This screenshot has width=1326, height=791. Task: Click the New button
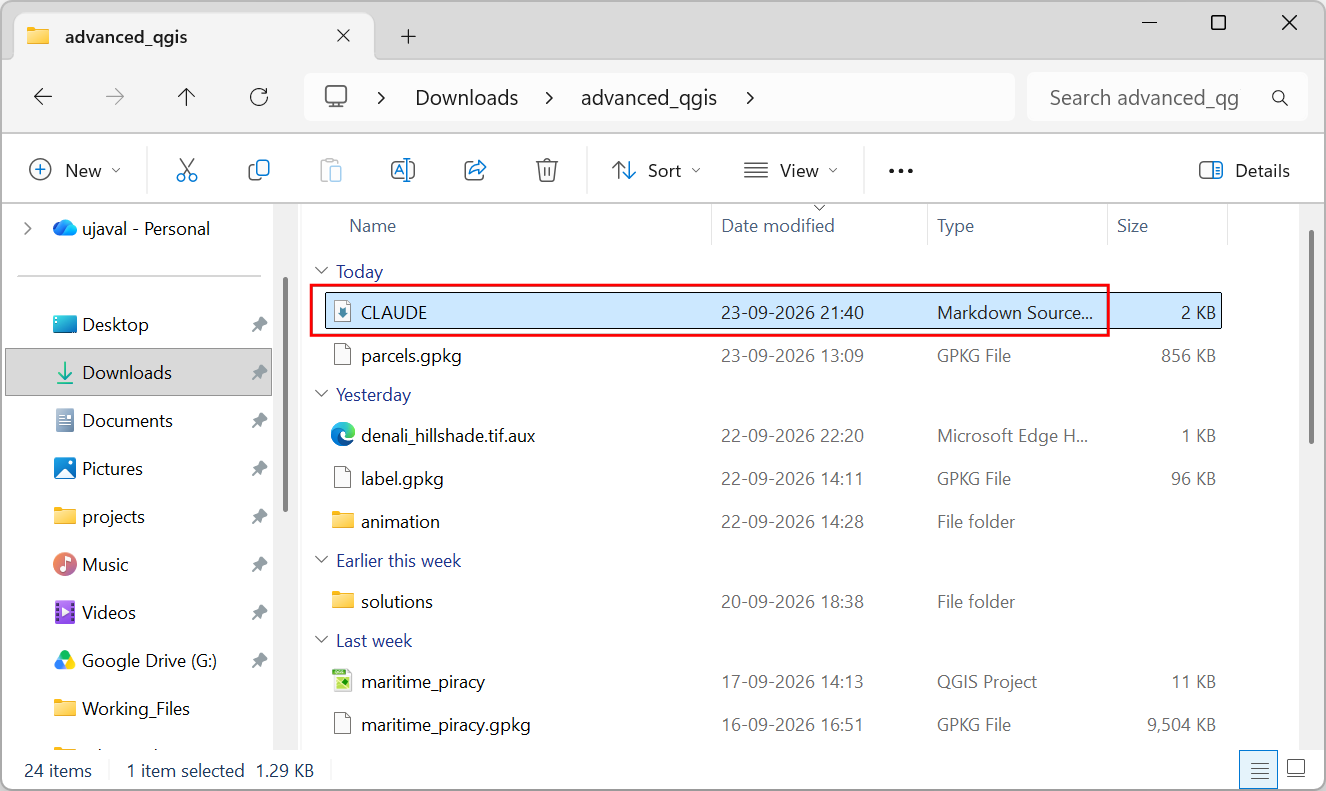point(75,171)
